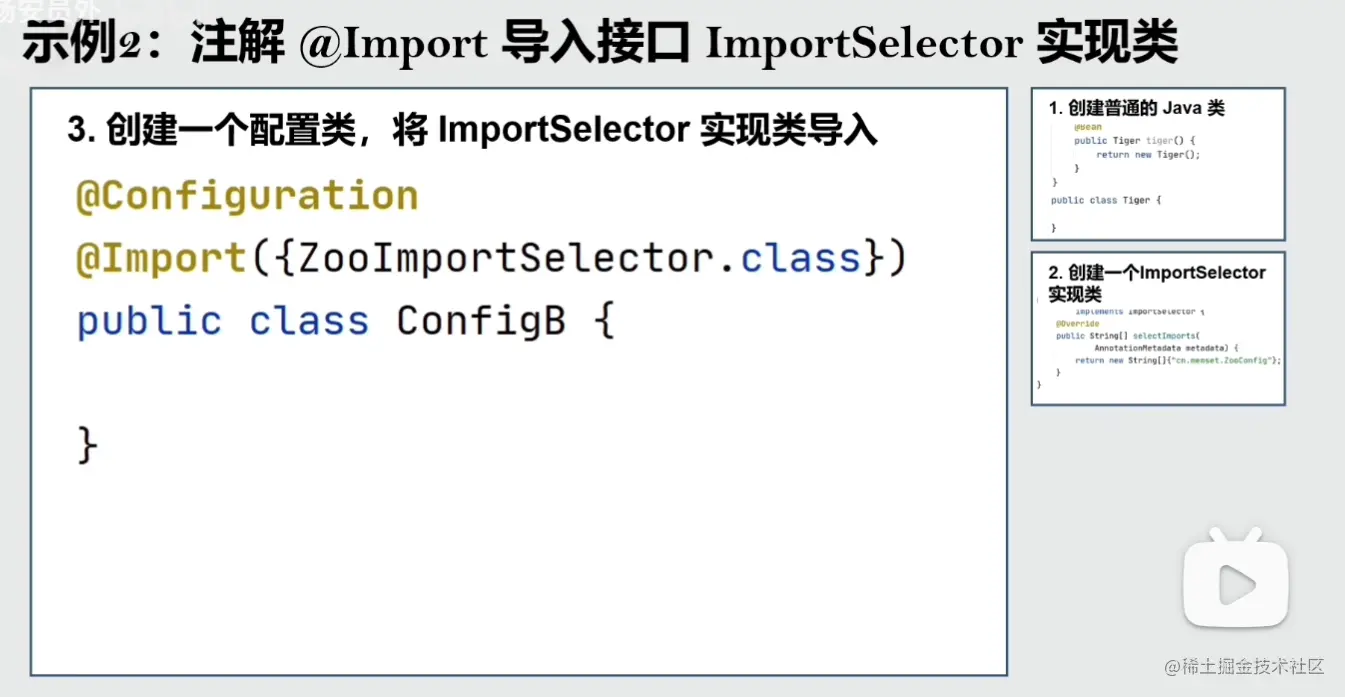Click 'return new Tiger()' line in thumbnail
1345x697 pixels.
1147,155
